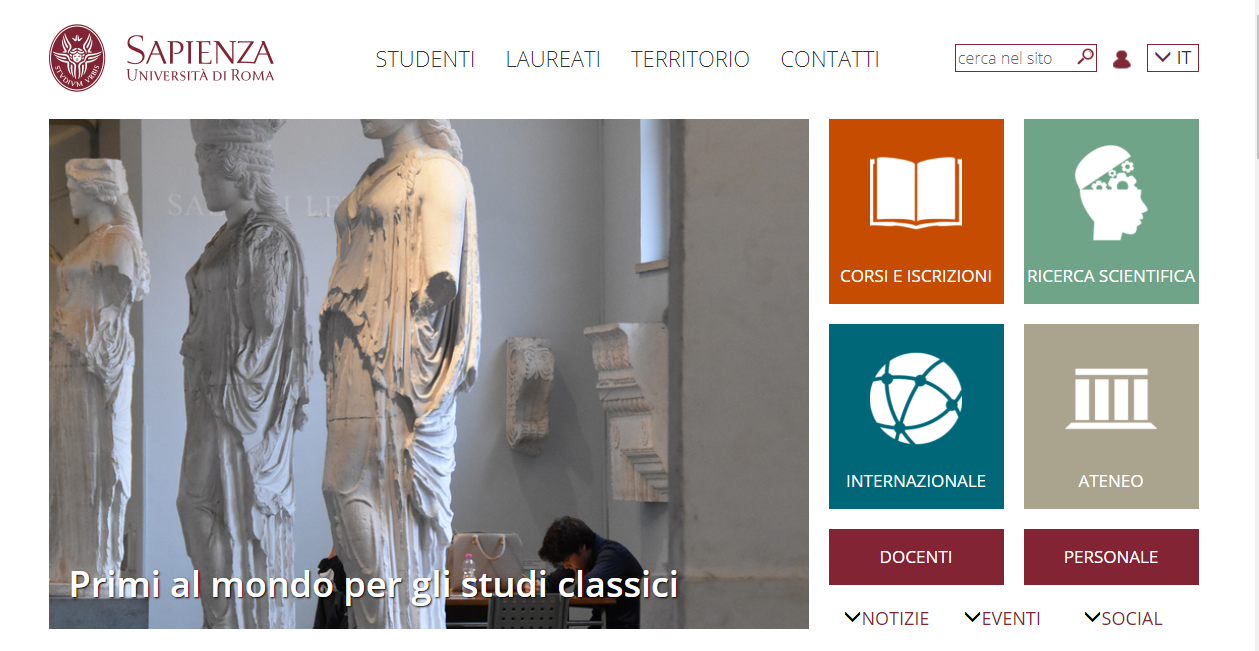Click the columns temple icon
1259x651 pixels.
point(1111,398)
